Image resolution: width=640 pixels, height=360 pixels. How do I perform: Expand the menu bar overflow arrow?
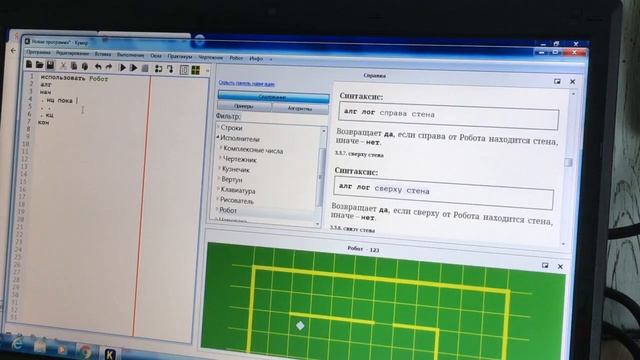click(270, 60)
